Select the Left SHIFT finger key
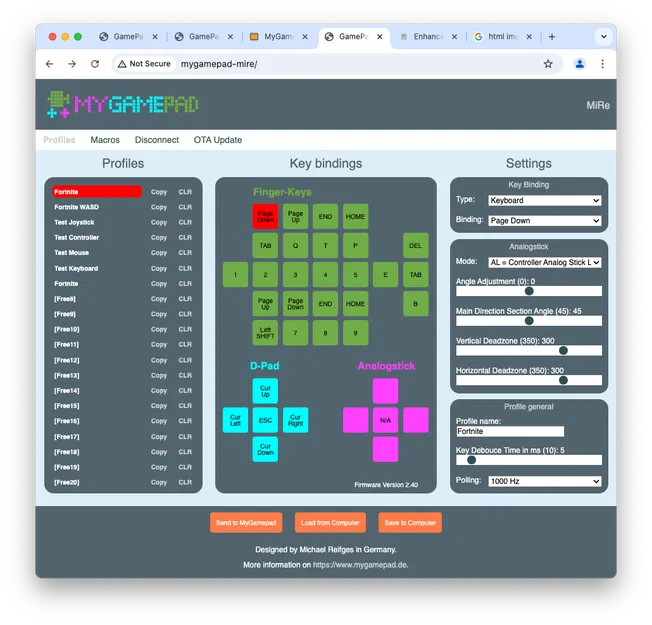This screenshot has width=652, height=625. point(265,333)
